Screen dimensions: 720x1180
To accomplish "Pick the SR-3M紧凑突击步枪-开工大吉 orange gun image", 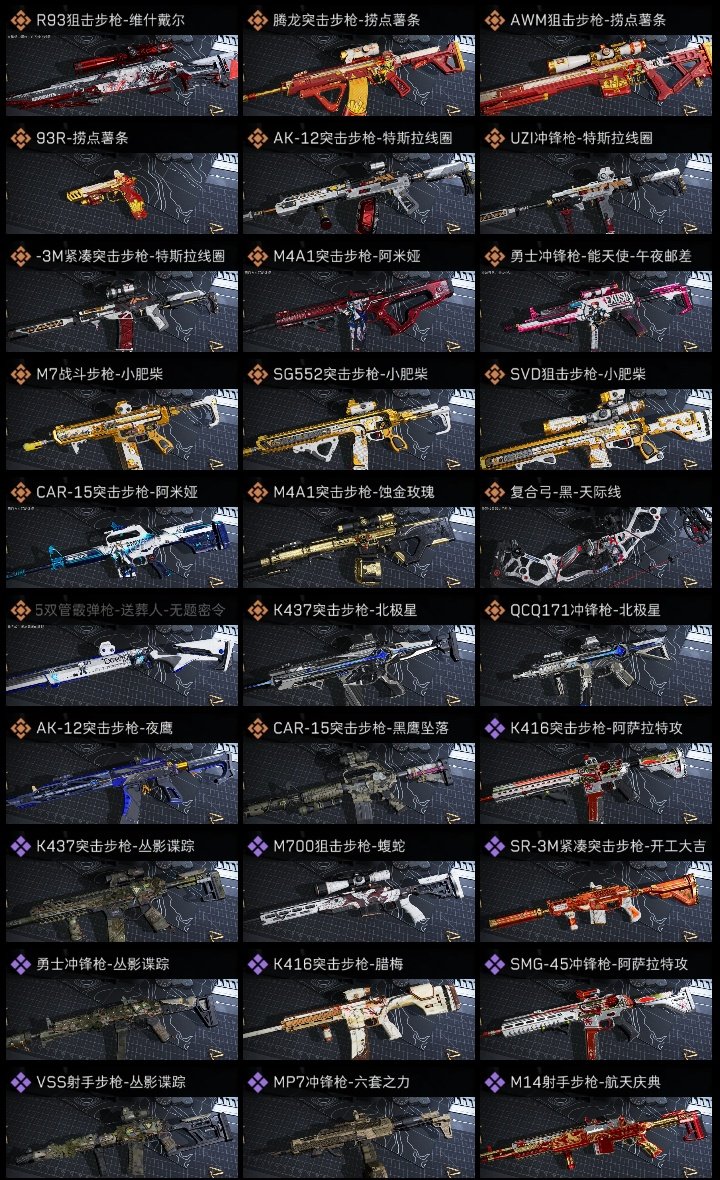I will click(x=596, y=901).
